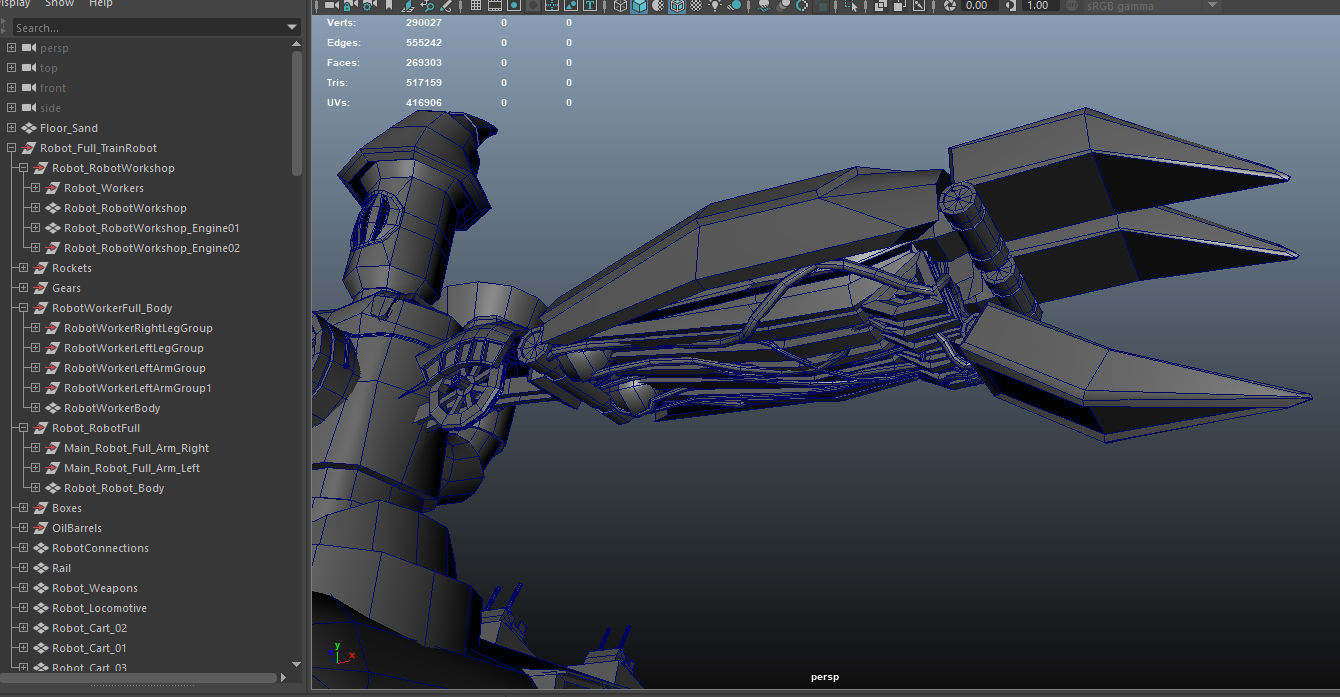The image size is (1340, 697).
Task: Click the Safe Action icon
Action: [x=571, y=5]
